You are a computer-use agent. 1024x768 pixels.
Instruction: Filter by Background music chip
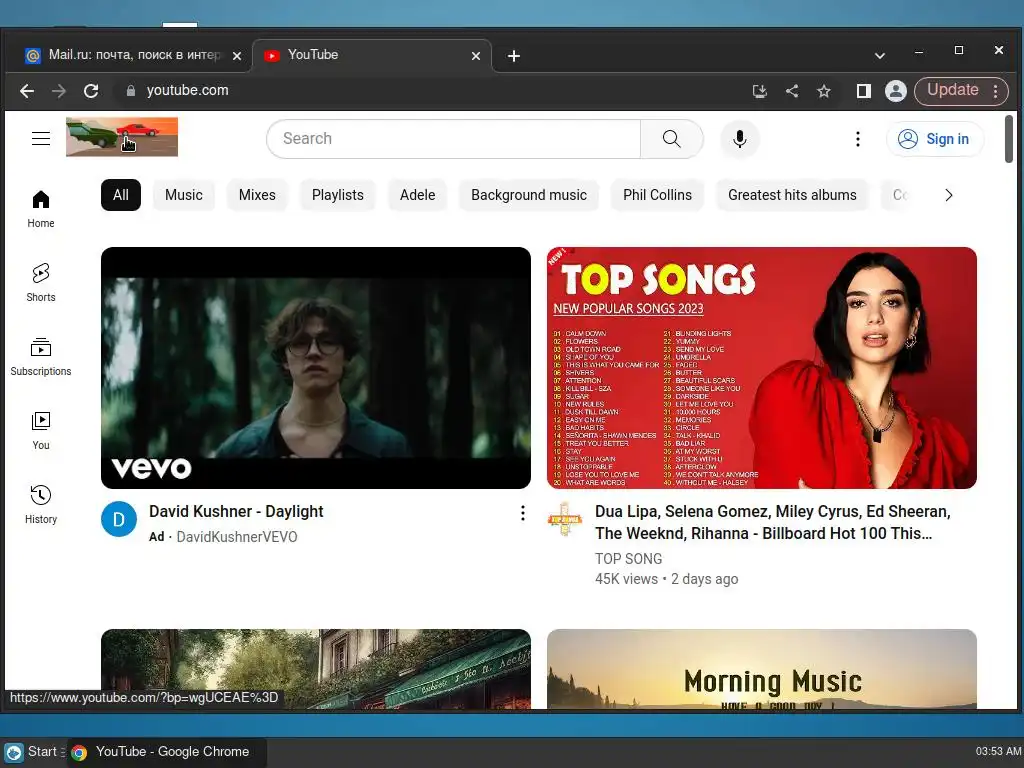tap(529, 195)
